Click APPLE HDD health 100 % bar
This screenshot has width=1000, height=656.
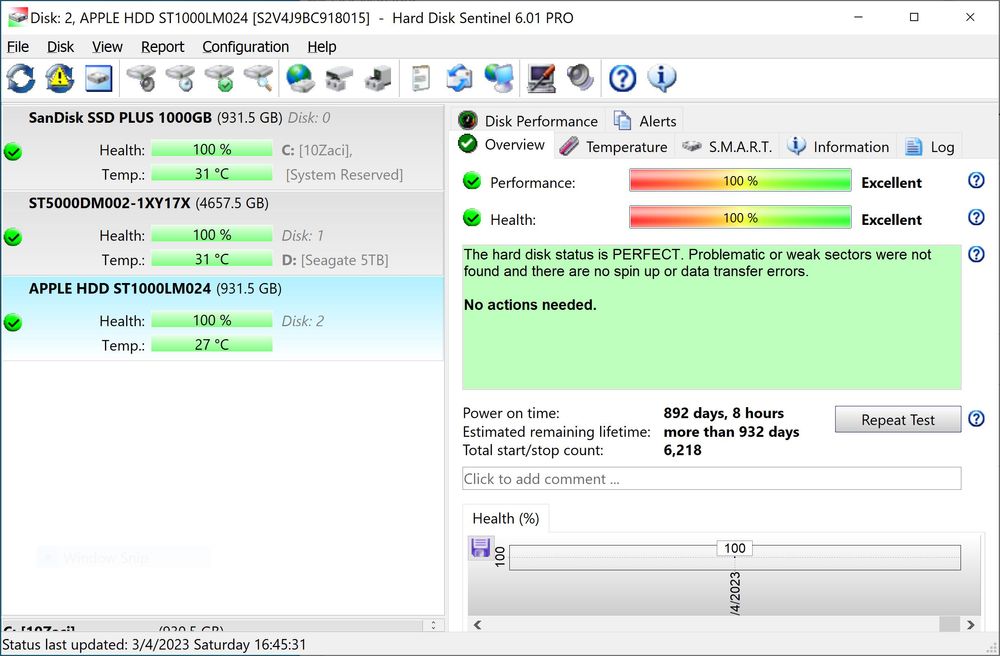[x=212, y=320]
